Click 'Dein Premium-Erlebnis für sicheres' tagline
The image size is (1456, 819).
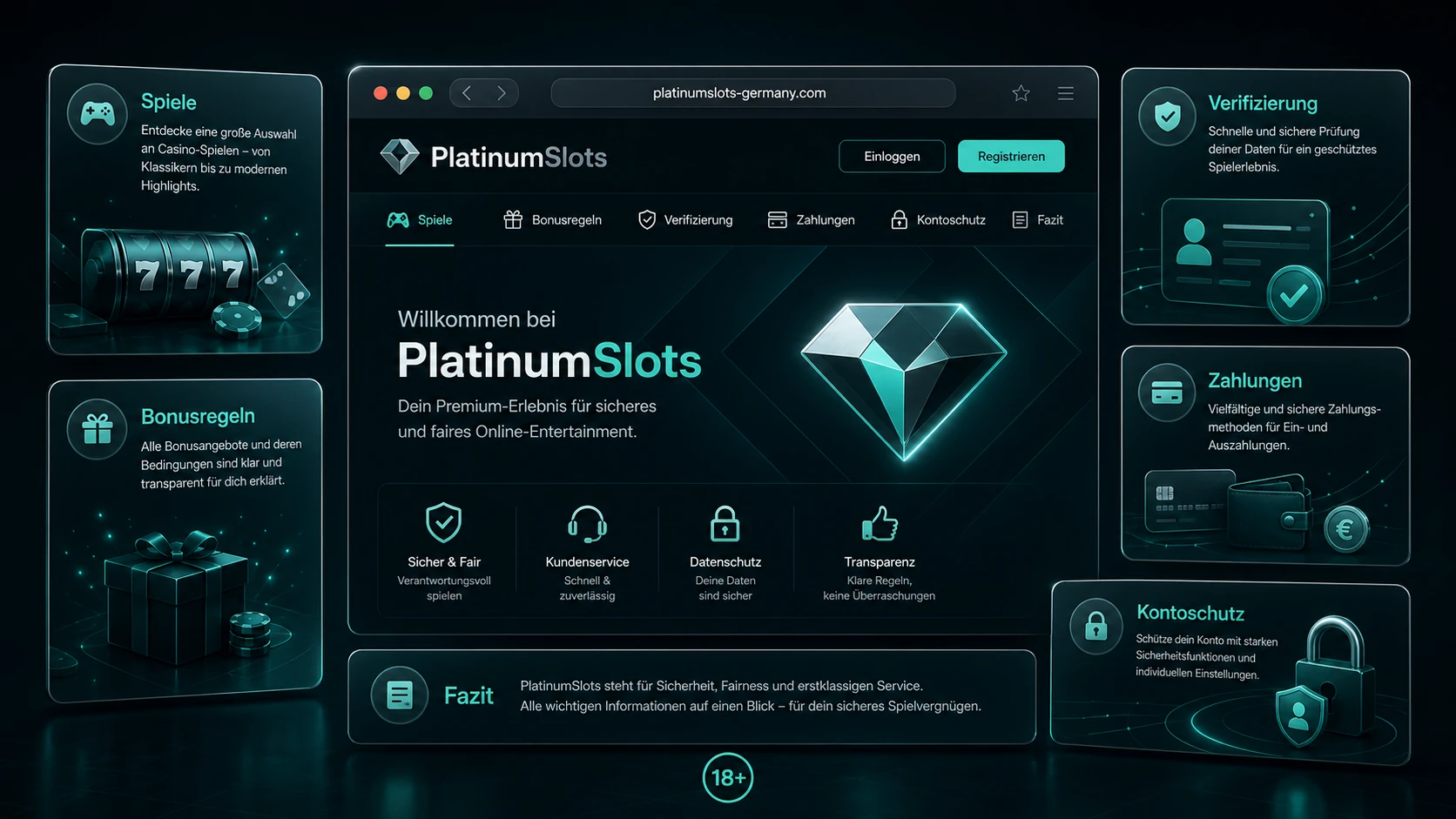pos(527,406)
